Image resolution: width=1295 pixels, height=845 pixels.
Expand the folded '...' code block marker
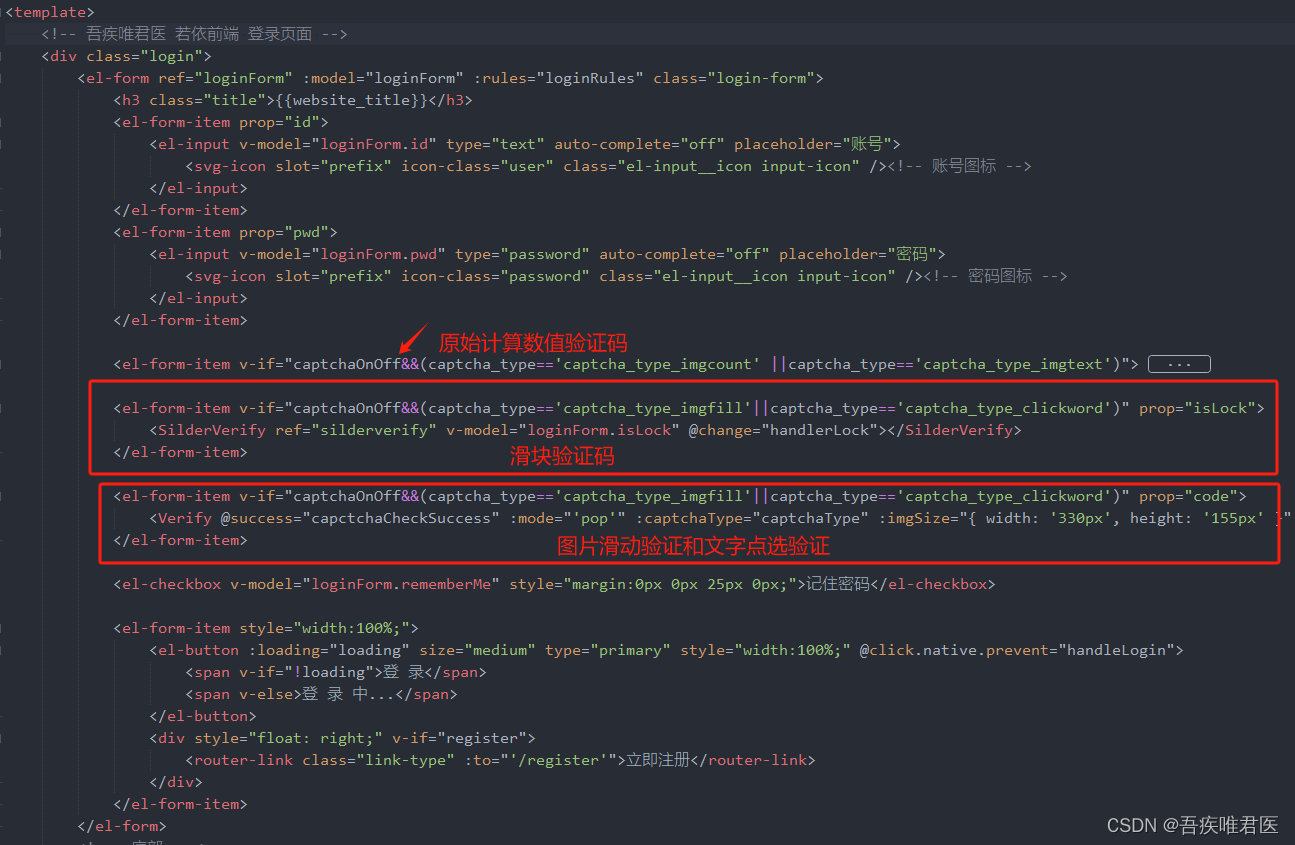tap(1179, 364)
